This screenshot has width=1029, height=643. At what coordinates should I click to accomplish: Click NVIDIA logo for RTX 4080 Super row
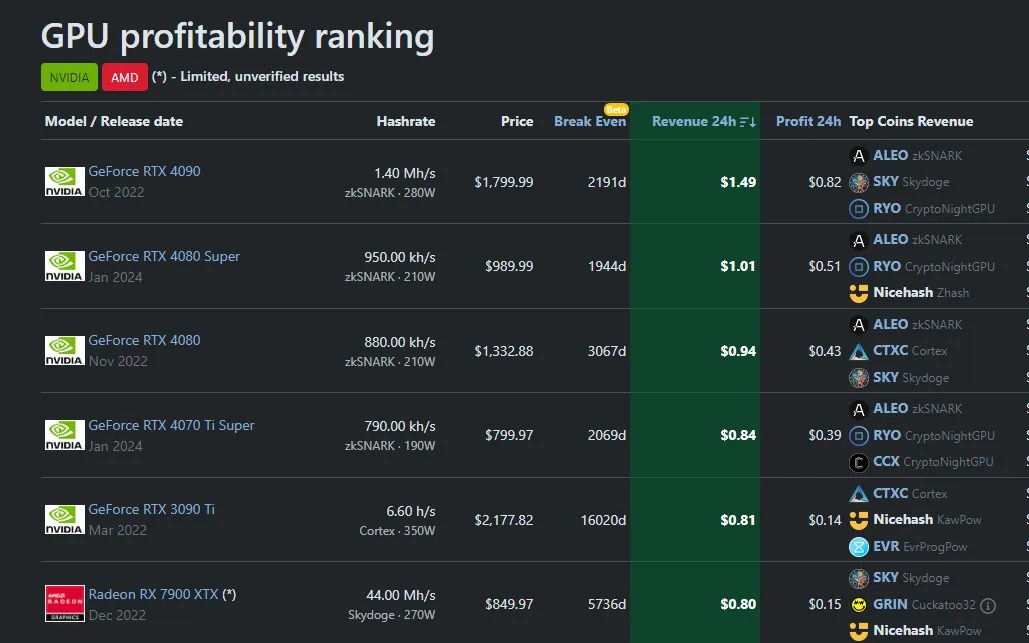point(64,266)
